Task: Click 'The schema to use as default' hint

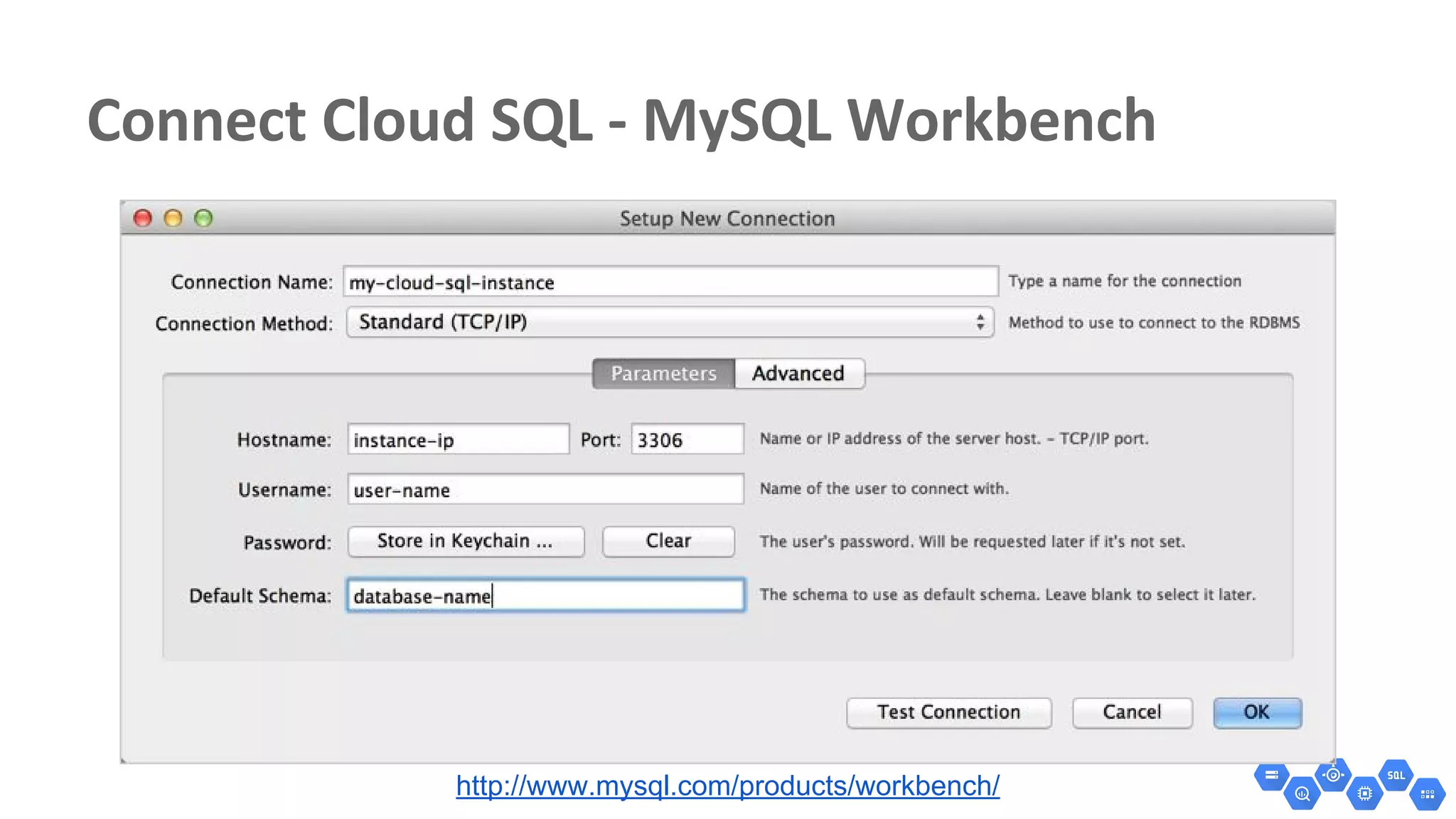Action: tap(1007, 594)
